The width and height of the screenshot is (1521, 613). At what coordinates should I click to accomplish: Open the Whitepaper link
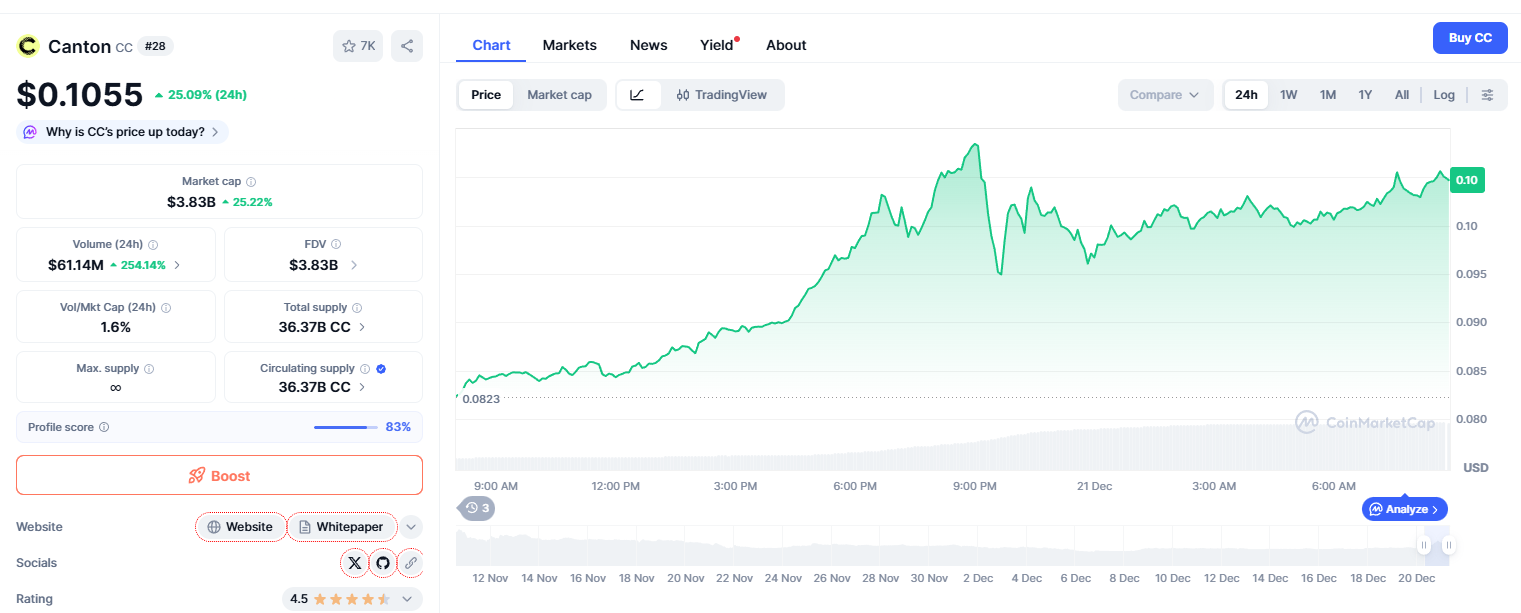coord(342,527)
